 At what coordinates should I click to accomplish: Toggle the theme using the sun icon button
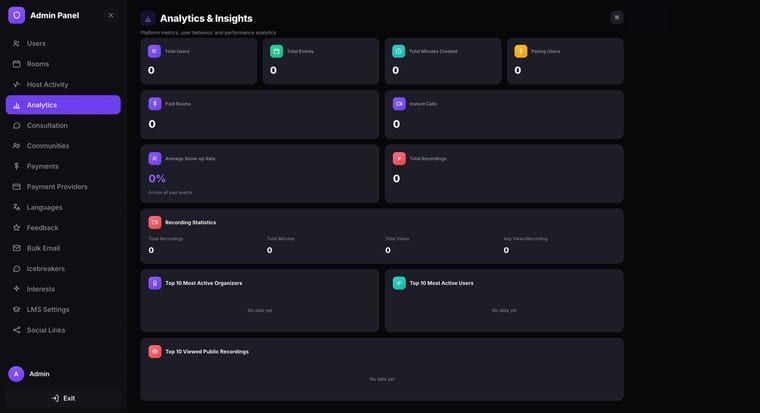[617, 17]
